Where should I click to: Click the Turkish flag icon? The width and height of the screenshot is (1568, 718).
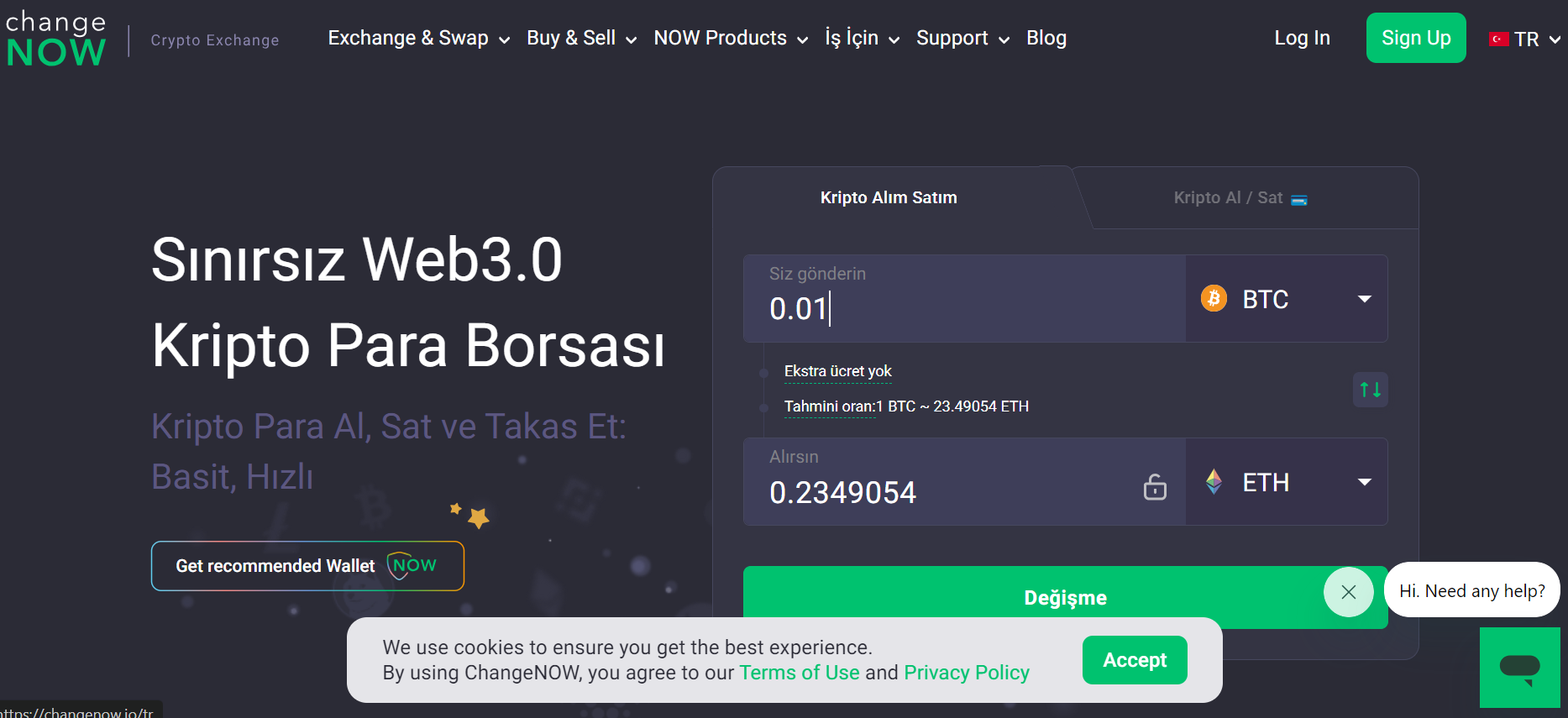point(1498,39)
